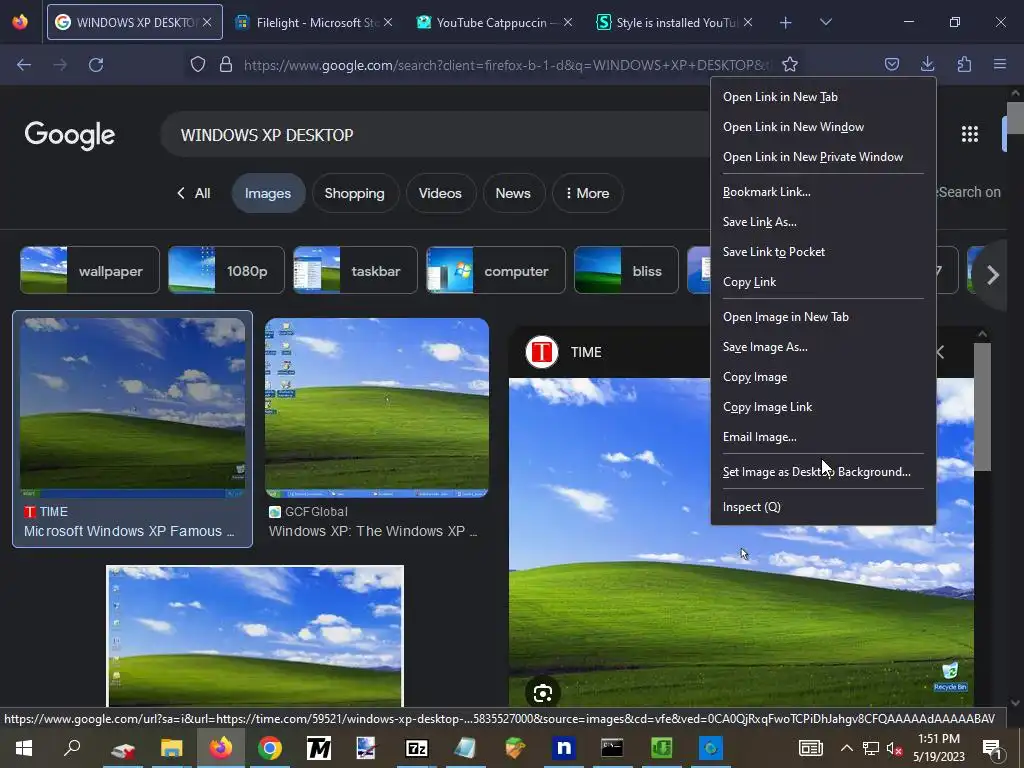
Task: Select Copy Image Link
Action: tap(823, 407)
